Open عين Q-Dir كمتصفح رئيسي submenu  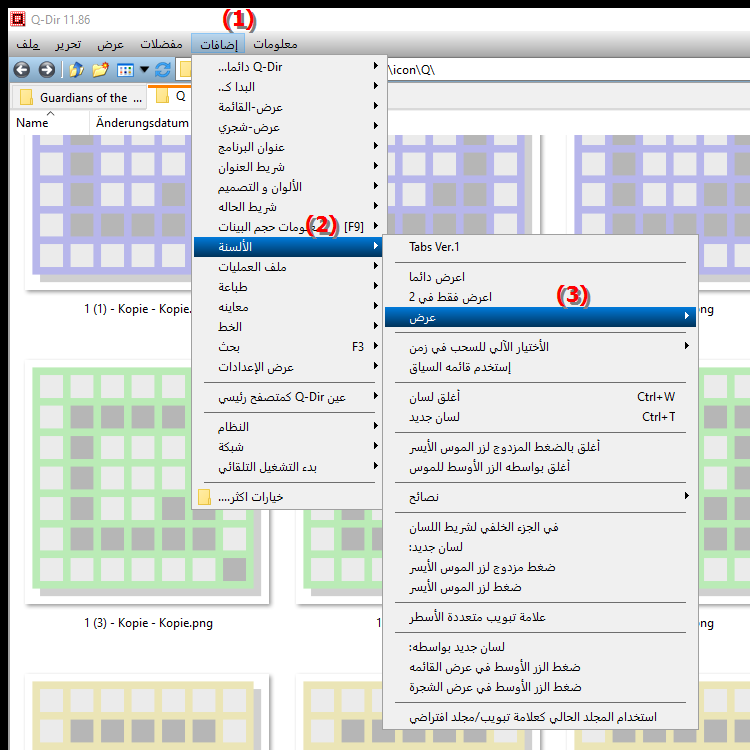[288, 397]
